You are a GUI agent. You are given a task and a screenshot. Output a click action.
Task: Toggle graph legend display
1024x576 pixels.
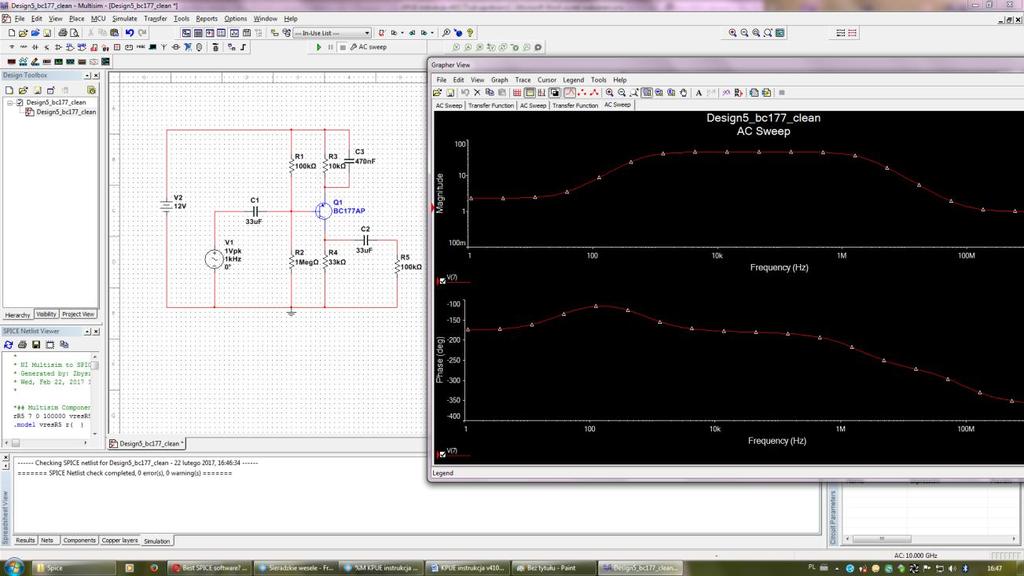click(x=529, y=93)
